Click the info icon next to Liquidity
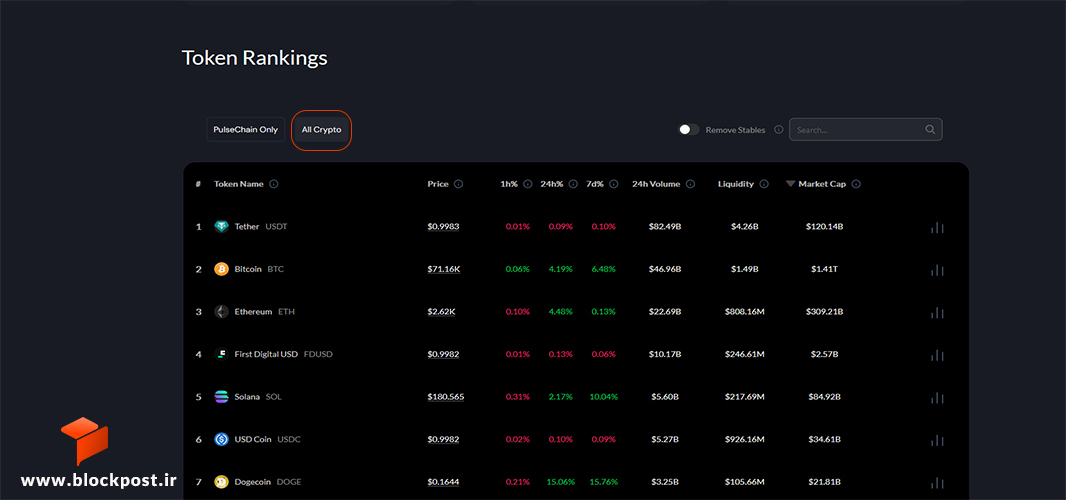Viewport: 1066px width, 500px height. pos(763,184)
